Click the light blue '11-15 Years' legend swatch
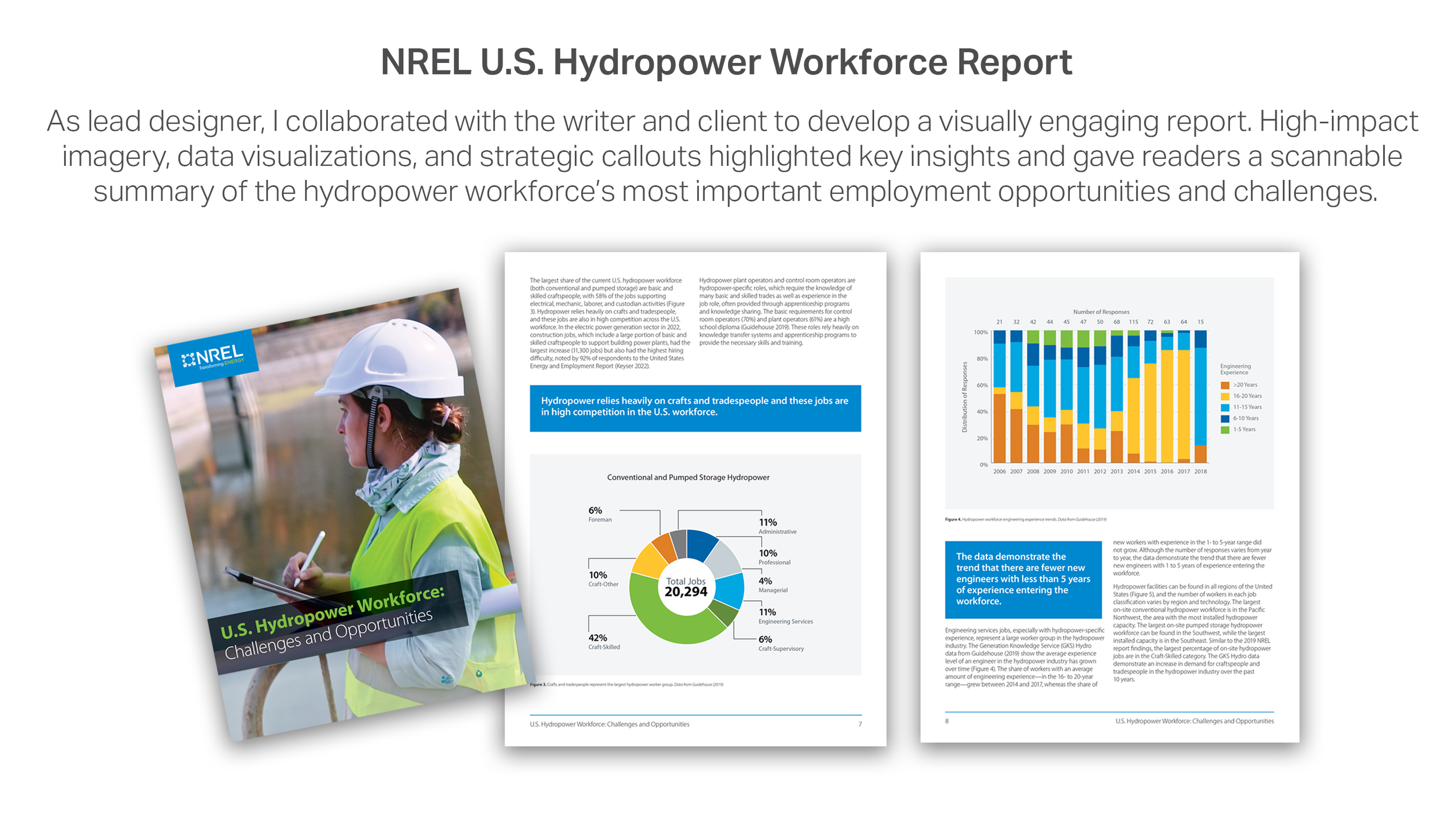Image resolution: width=1456 pixels, height=819 pixels. [1225, 407]
